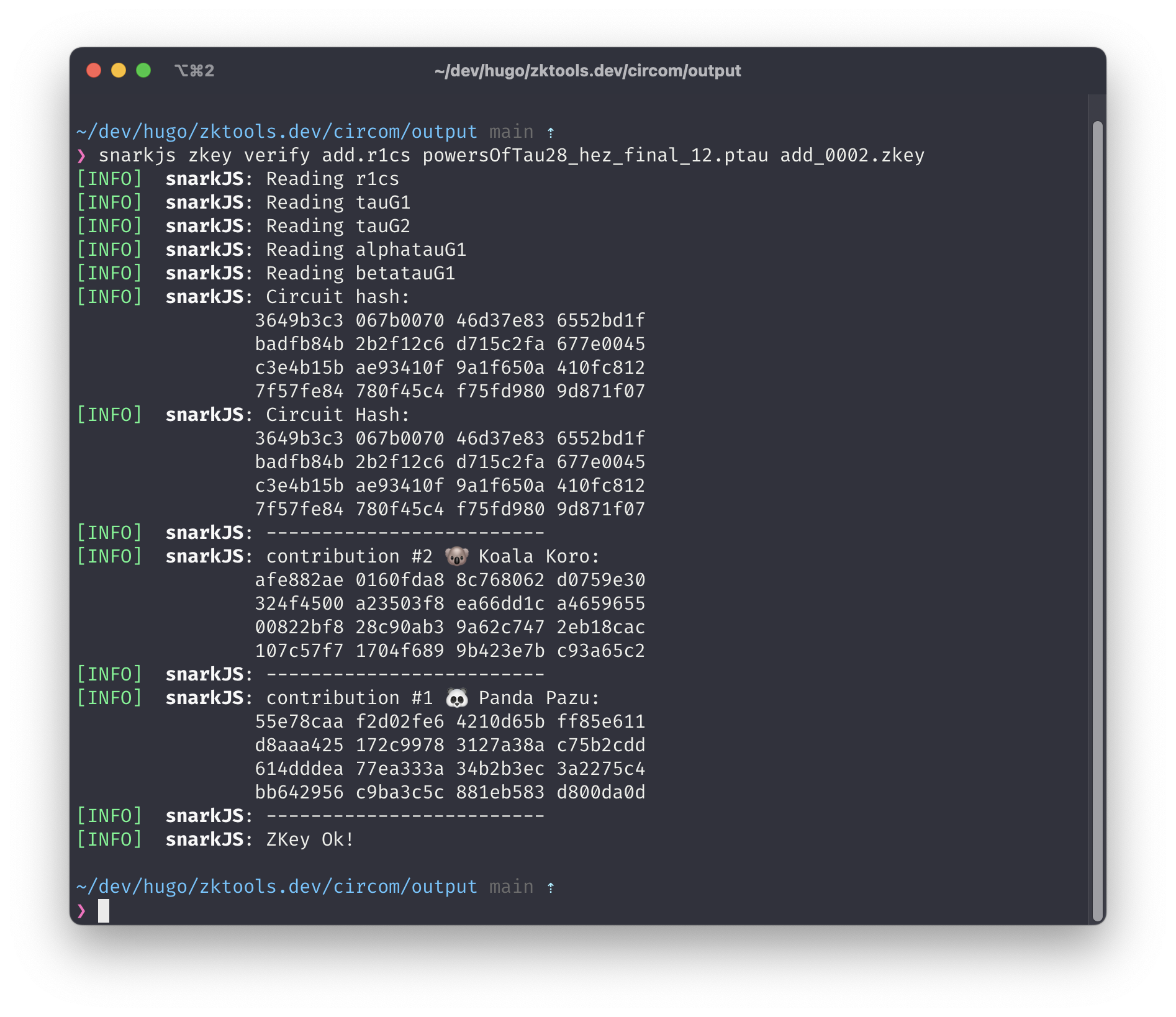Click hash value 'bb642956' in Panda Pazu block
The height and width of the screenshot is (1017, 1176).
tap(299, 792)
